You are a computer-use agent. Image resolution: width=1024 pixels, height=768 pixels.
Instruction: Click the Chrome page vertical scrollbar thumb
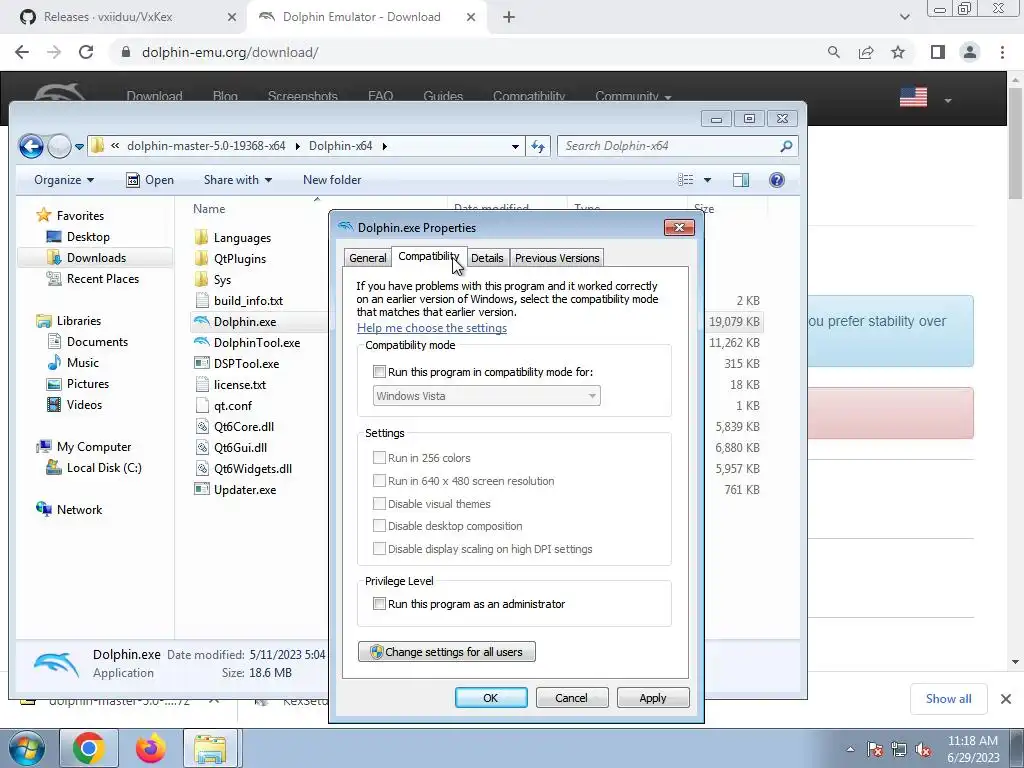(1016, 142)
